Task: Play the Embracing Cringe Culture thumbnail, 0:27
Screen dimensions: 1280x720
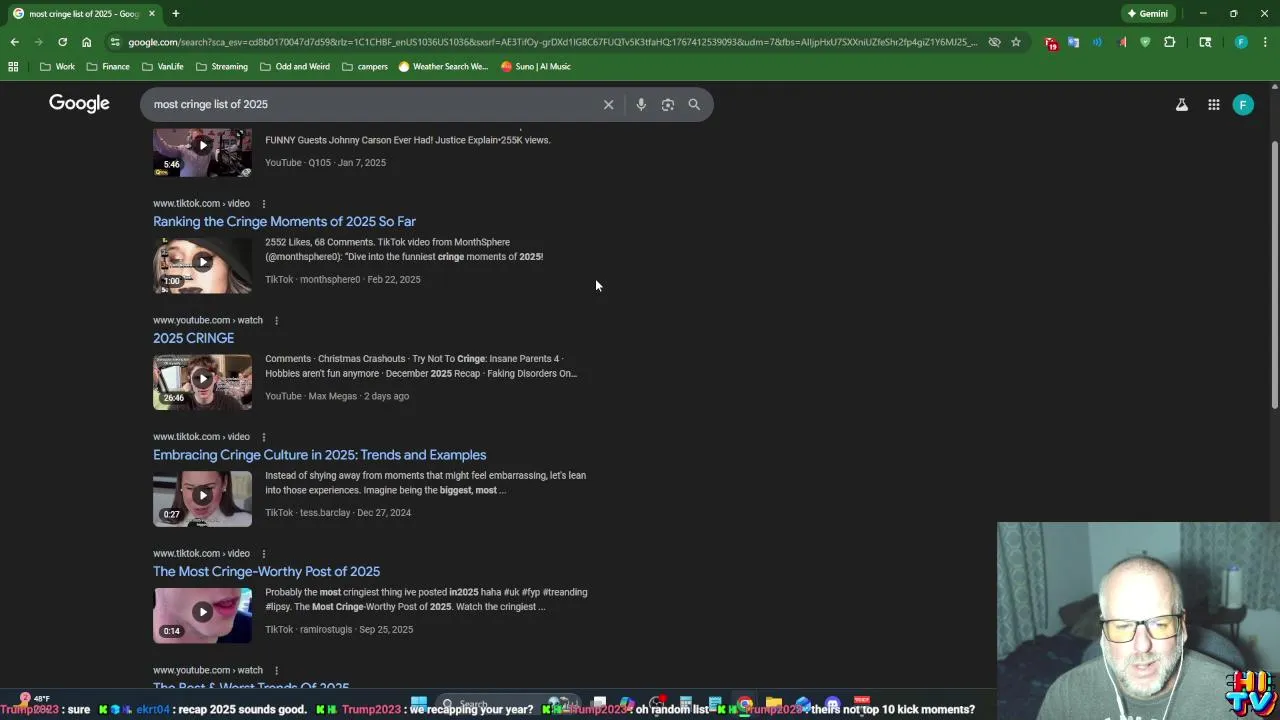Action: (202, 498)
